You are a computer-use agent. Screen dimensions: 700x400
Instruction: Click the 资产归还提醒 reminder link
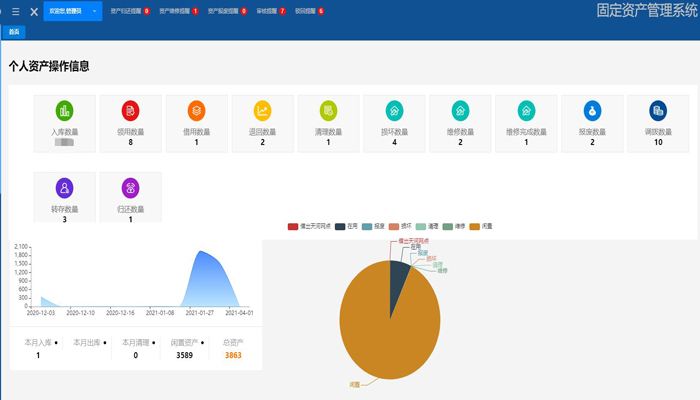127,11
